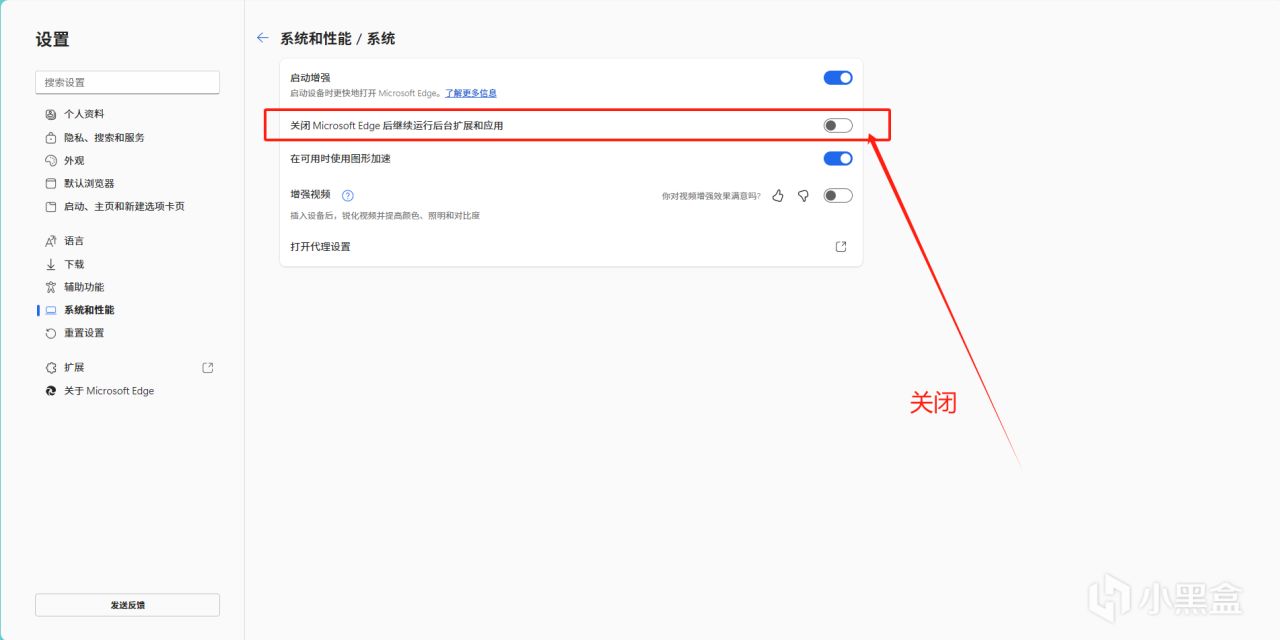
Task: Click the 搜索设置 search field
Action: tap(128, 82)
